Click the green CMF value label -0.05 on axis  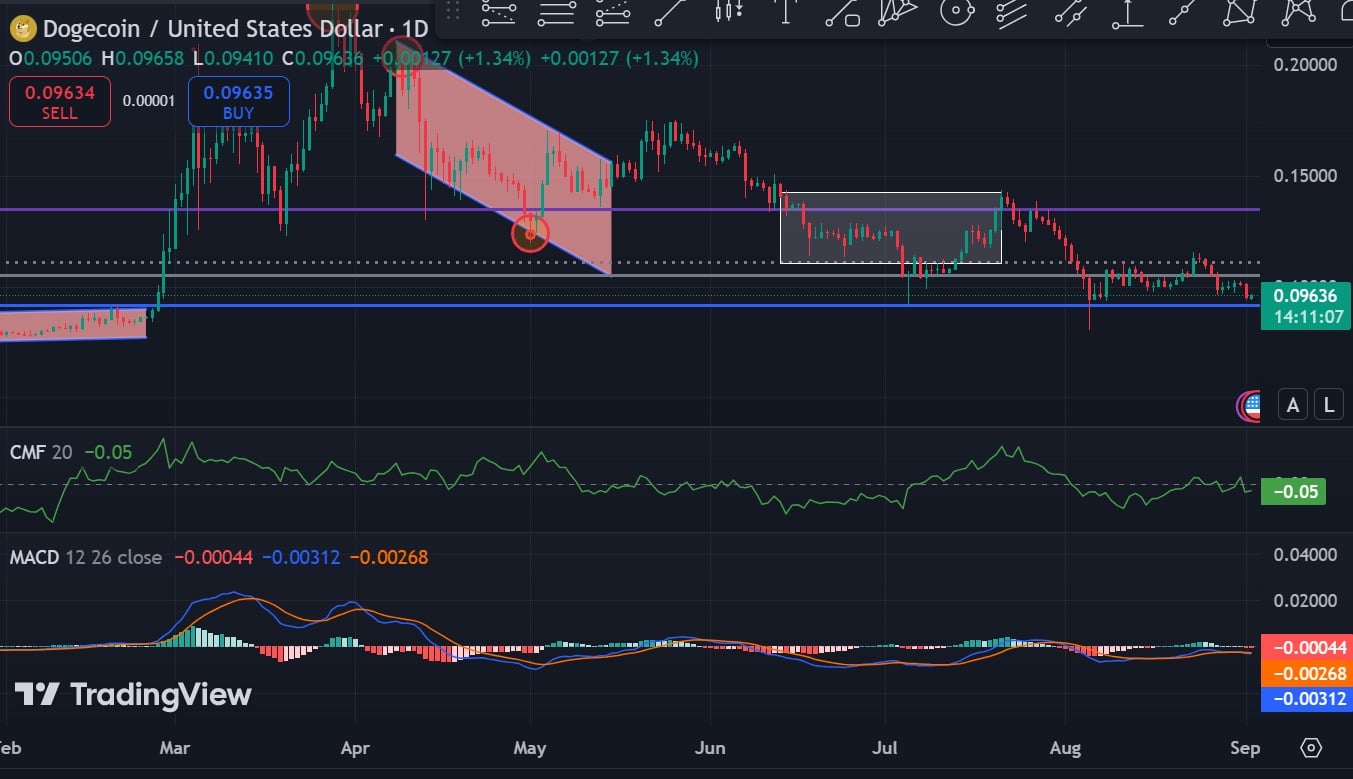[x=1294, y=491]
